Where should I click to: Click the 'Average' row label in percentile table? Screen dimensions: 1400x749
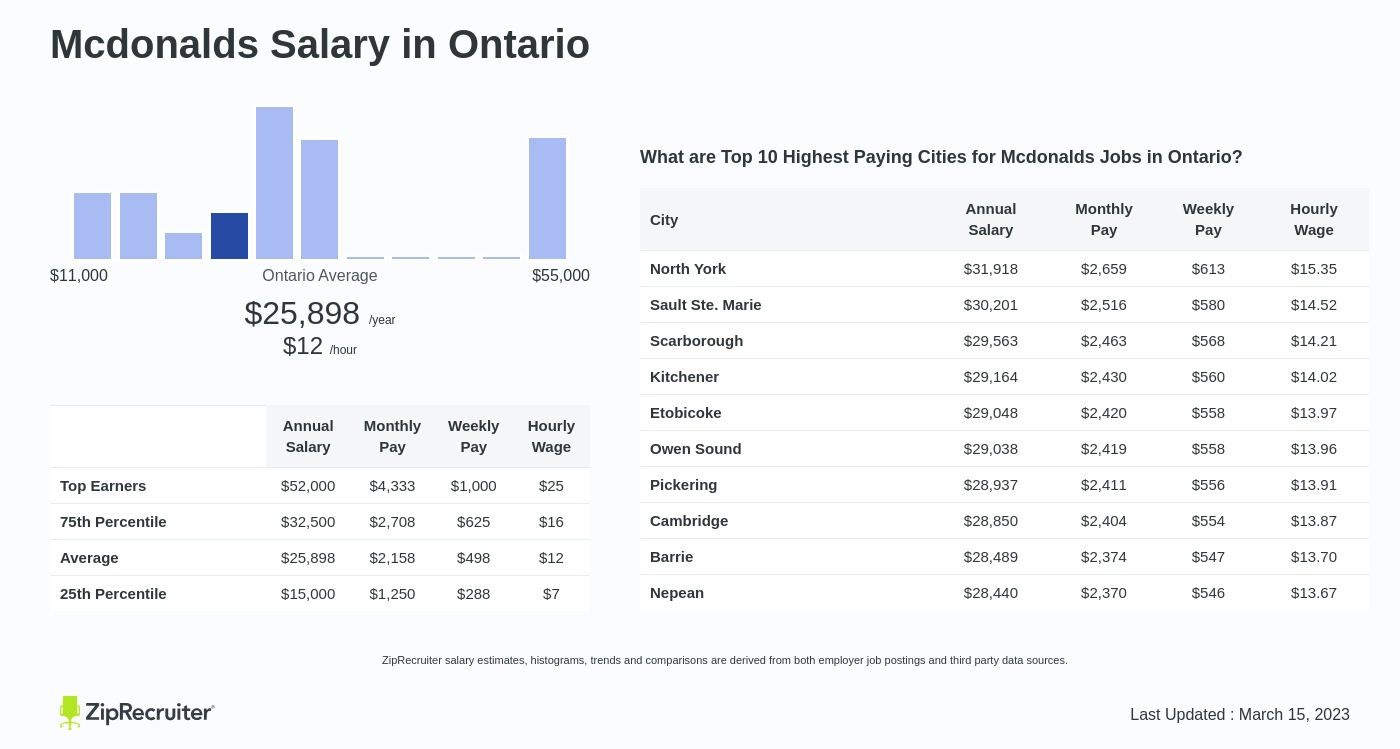coord(89,558)
